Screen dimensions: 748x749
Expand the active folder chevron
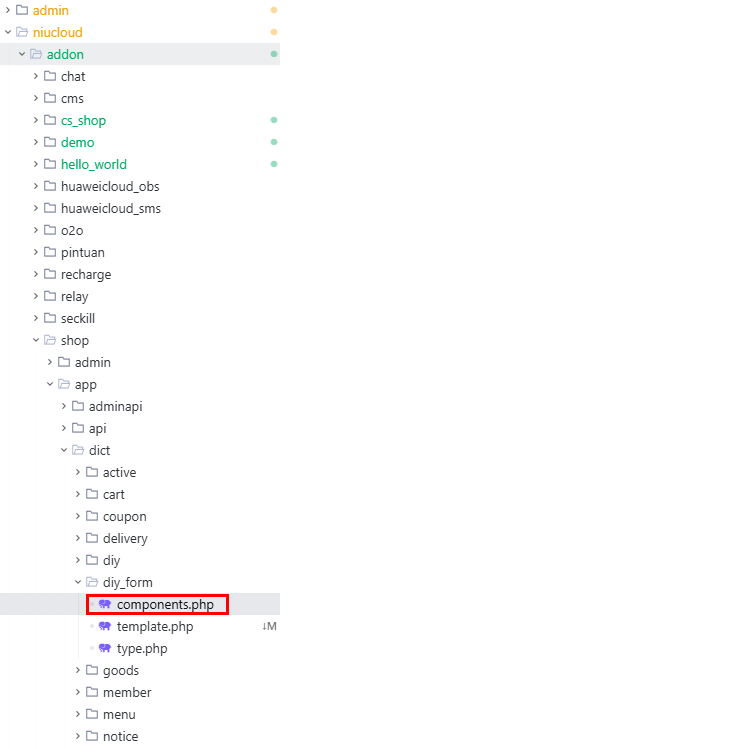click(x=78, y=472)
